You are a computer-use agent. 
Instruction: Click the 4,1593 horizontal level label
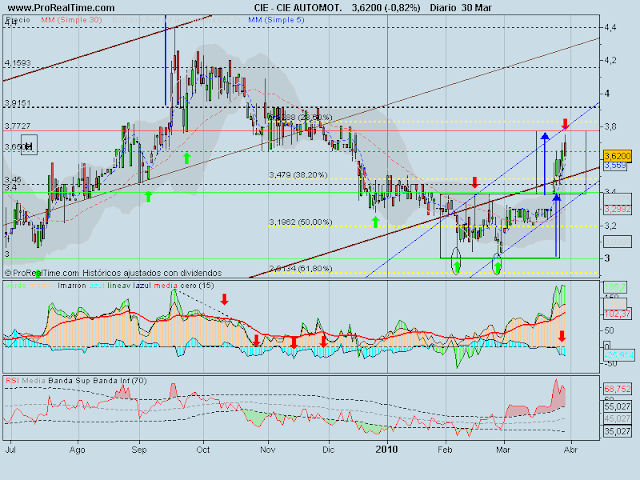tap(18, 63)
